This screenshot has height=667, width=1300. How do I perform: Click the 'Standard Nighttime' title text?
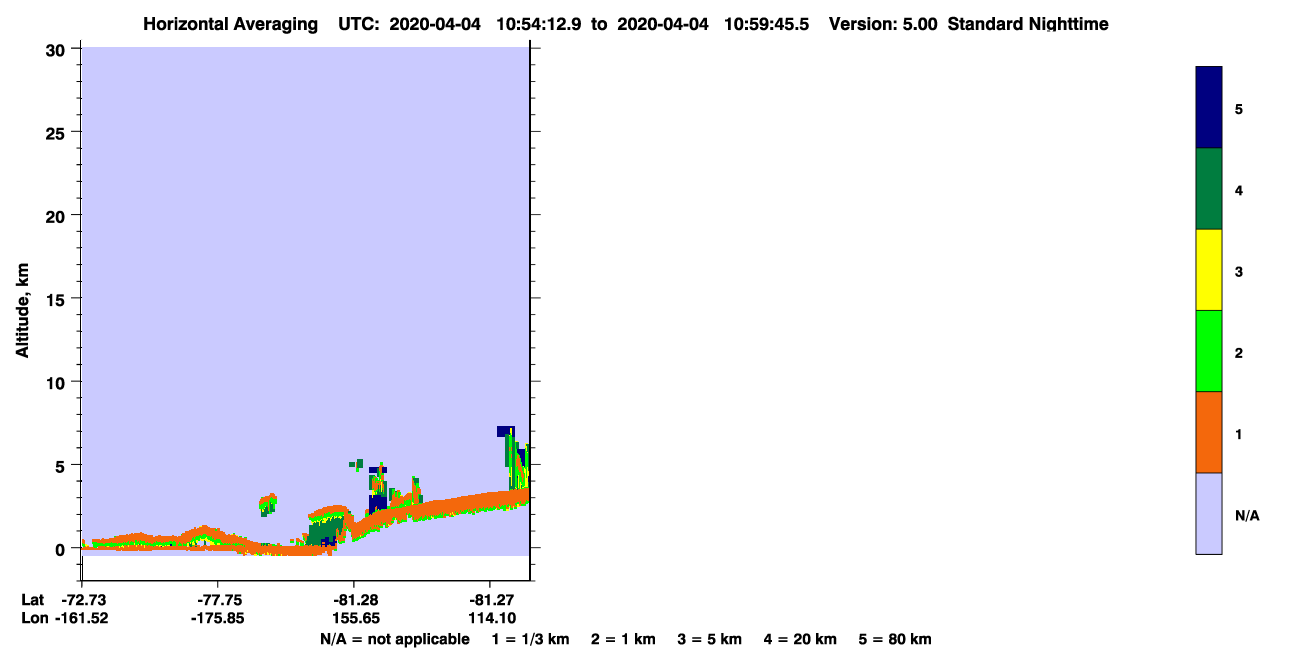coord(1028,24)
